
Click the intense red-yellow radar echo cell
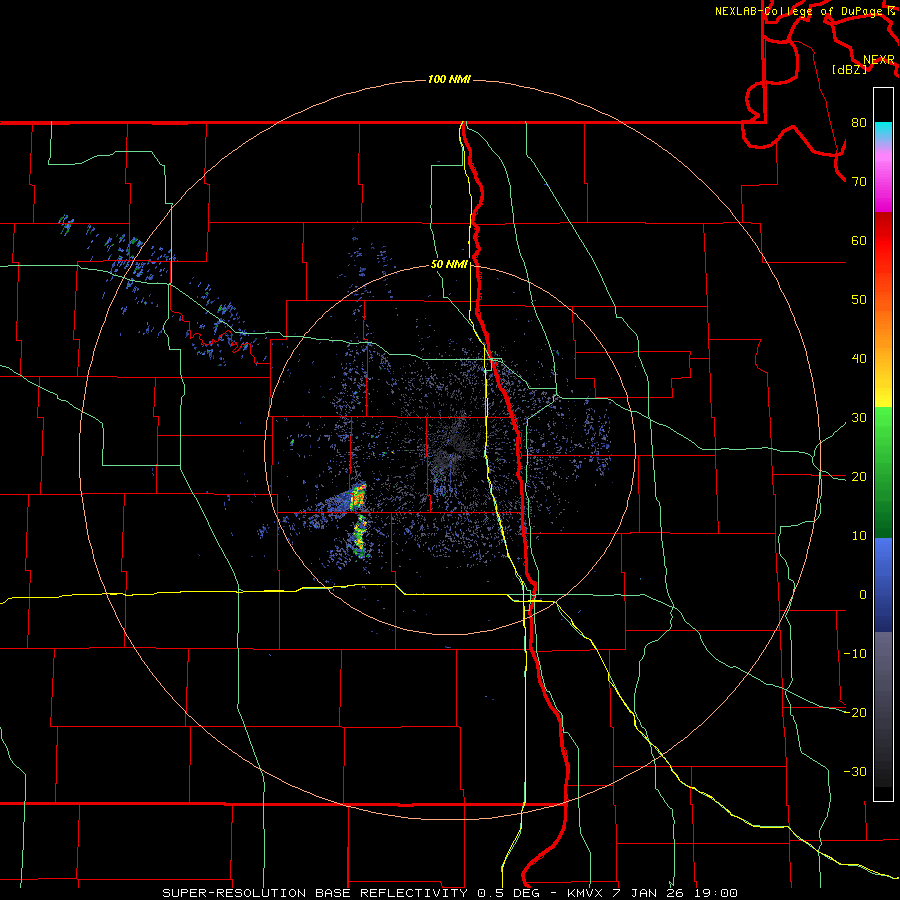tap(358, 497)
